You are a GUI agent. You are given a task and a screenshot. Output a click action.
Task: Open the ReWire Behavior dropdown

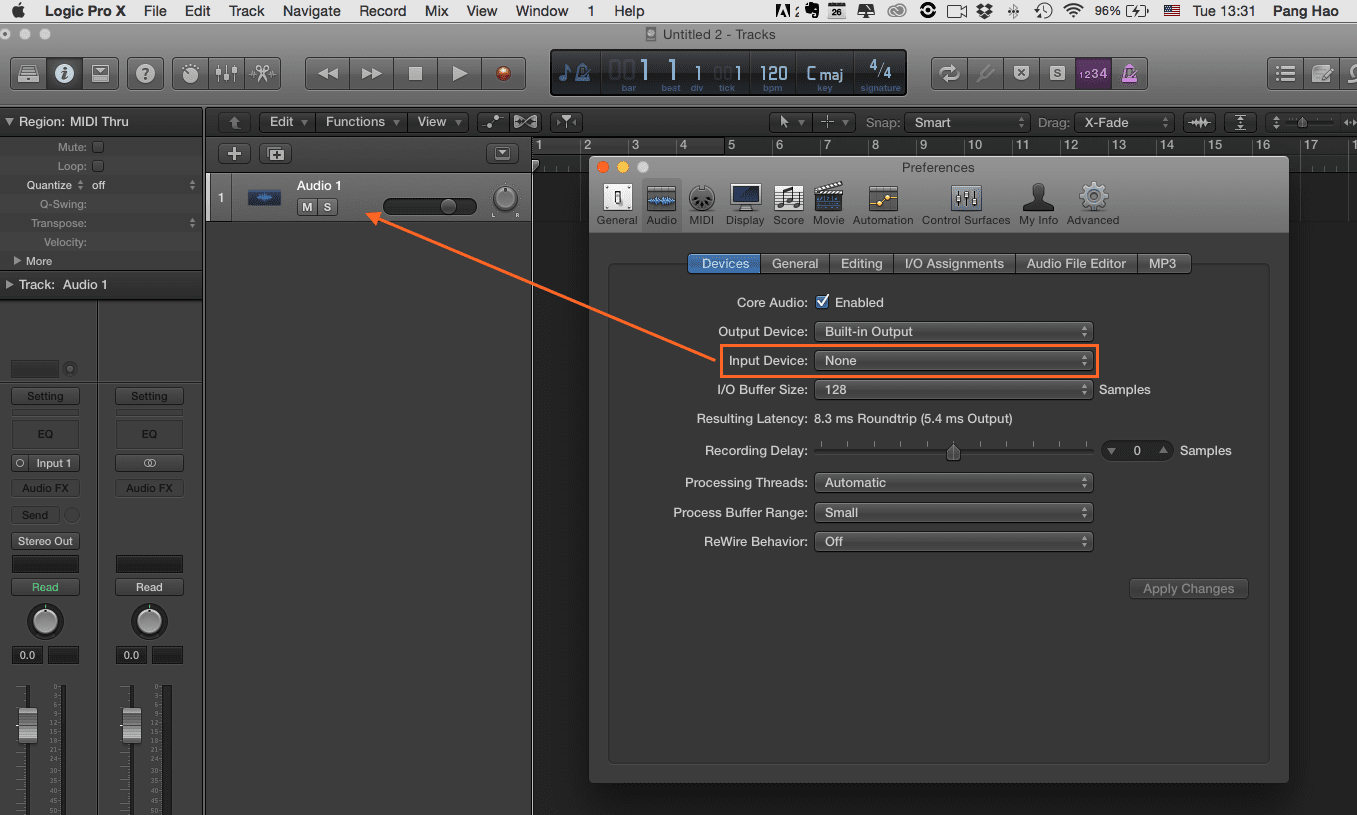(954, 541)
